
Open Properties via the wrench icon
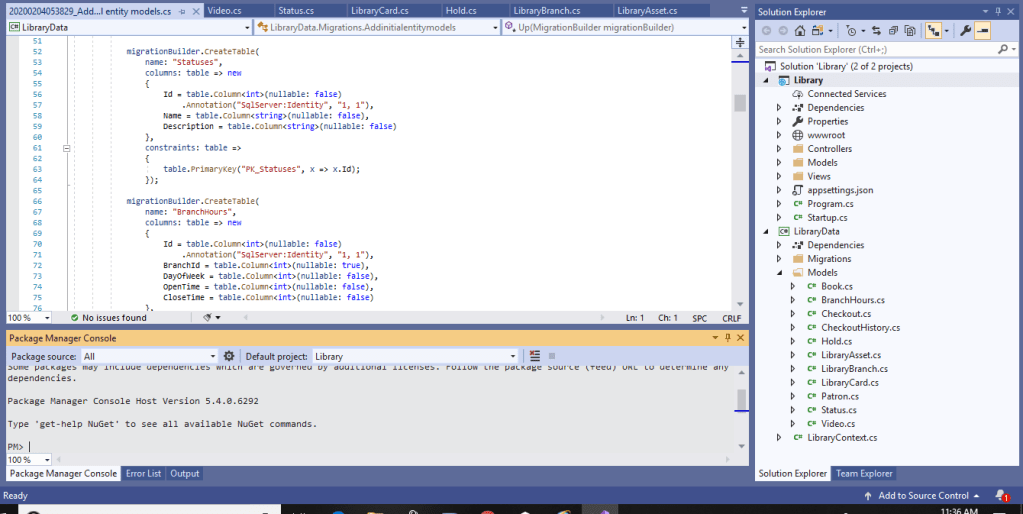click(x=965, y=31)
